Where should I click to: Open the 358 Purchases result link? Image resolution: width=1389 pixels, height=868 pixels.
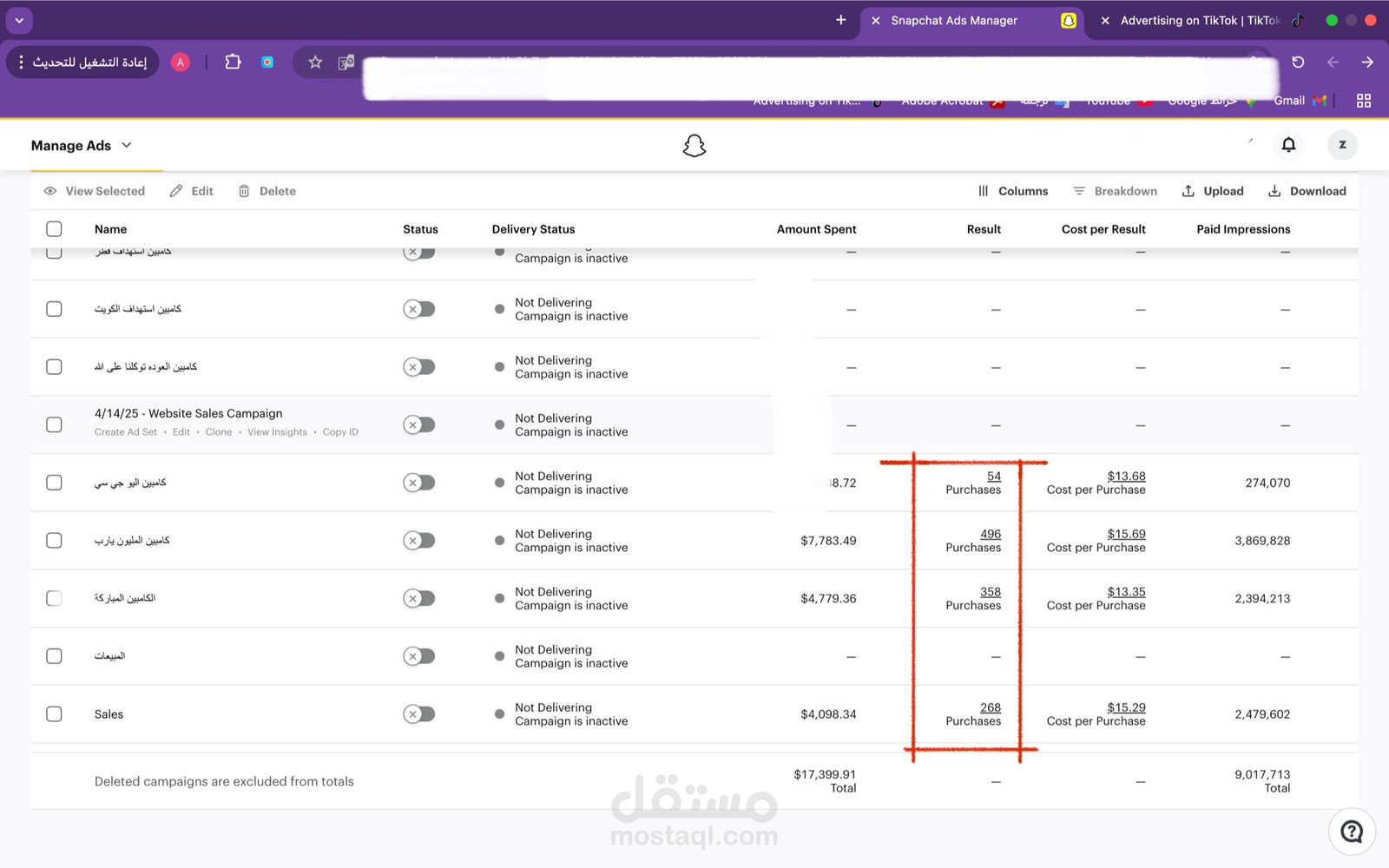tap(991, 592)
